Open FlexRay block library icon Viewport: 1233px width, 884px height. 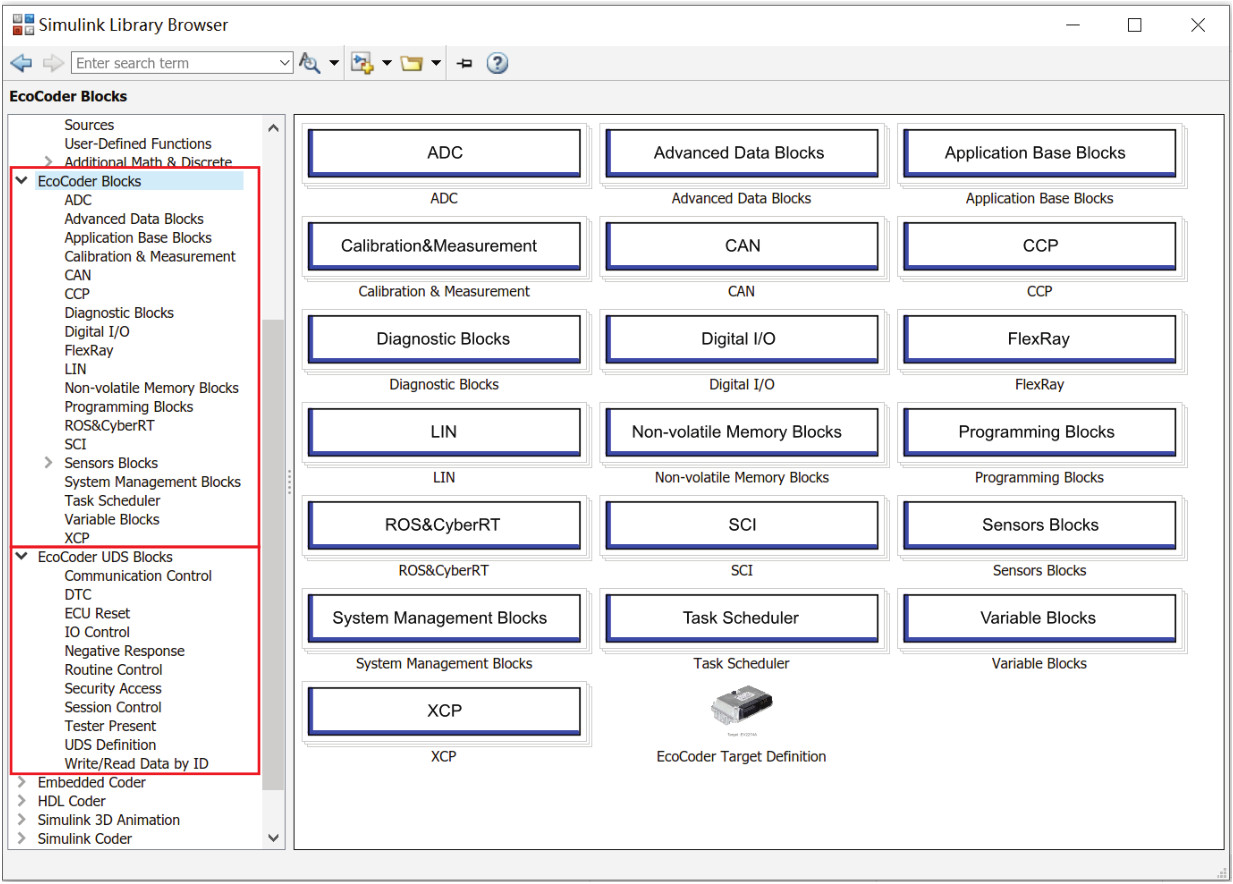[x=1039, y=339]
